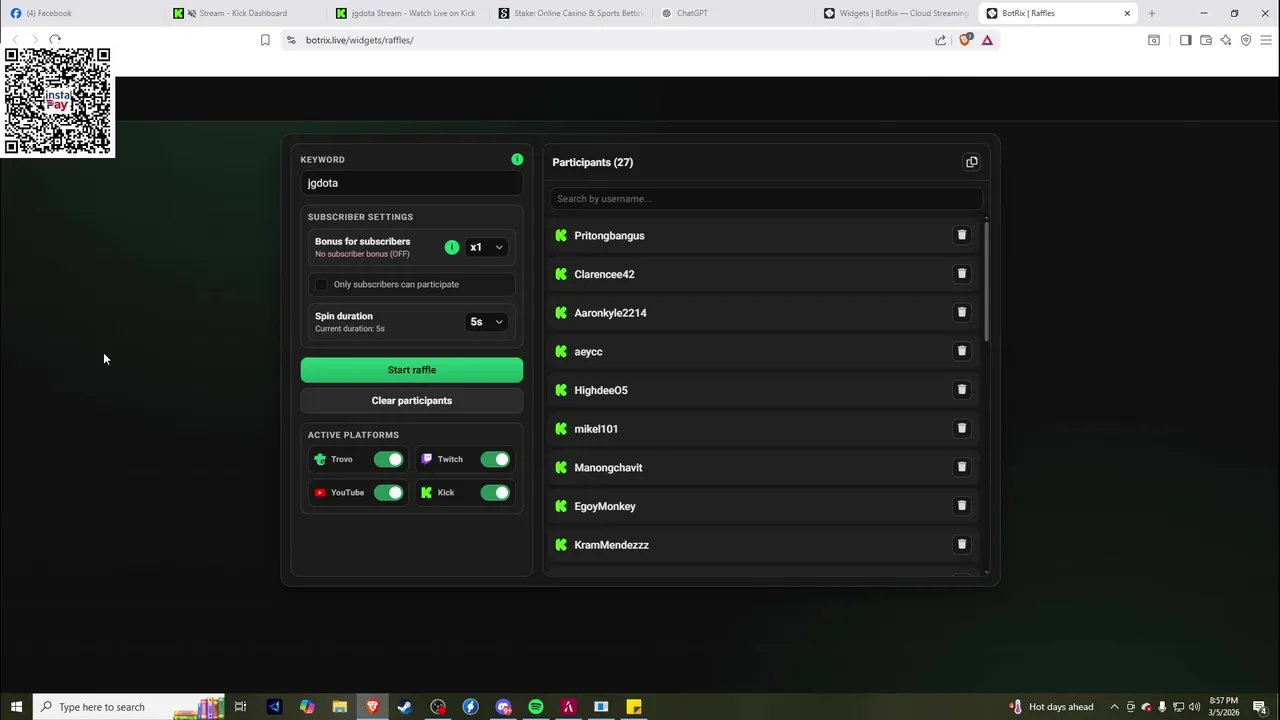Switch to the Stake Online Casino tab
Image resolution: width=1280 pixels, height=720 pixels.
click(572, 13)
